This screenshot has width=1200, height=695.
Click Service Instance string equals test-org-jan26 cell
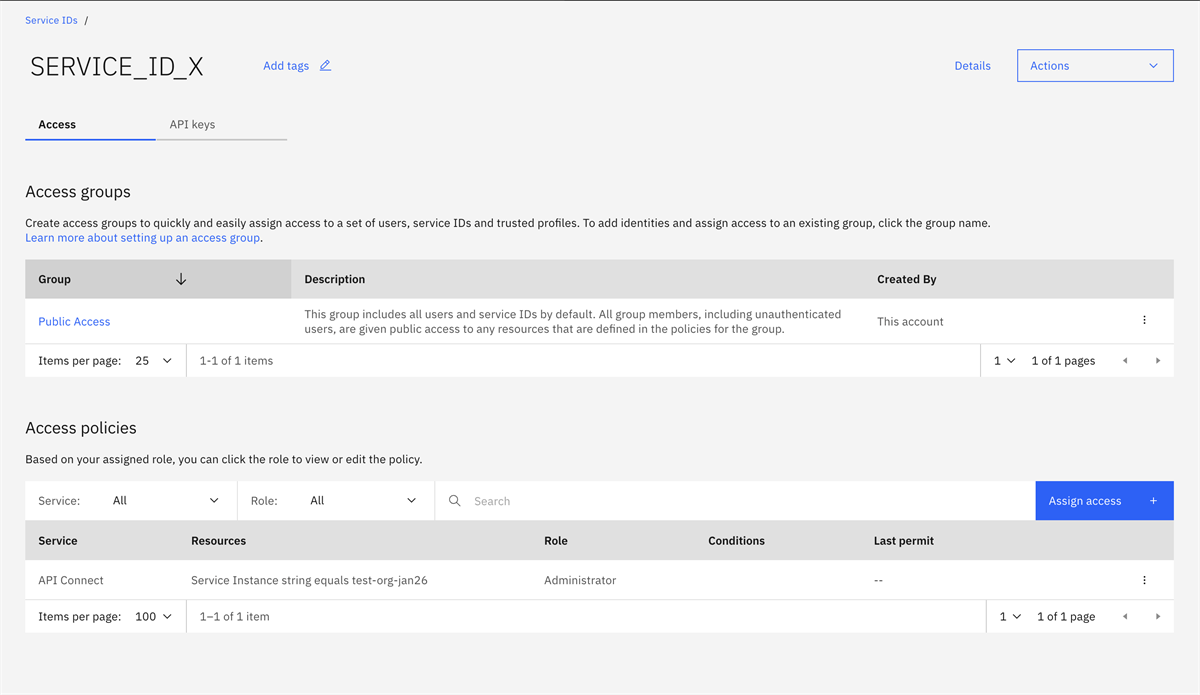click(x=309, y=581)
